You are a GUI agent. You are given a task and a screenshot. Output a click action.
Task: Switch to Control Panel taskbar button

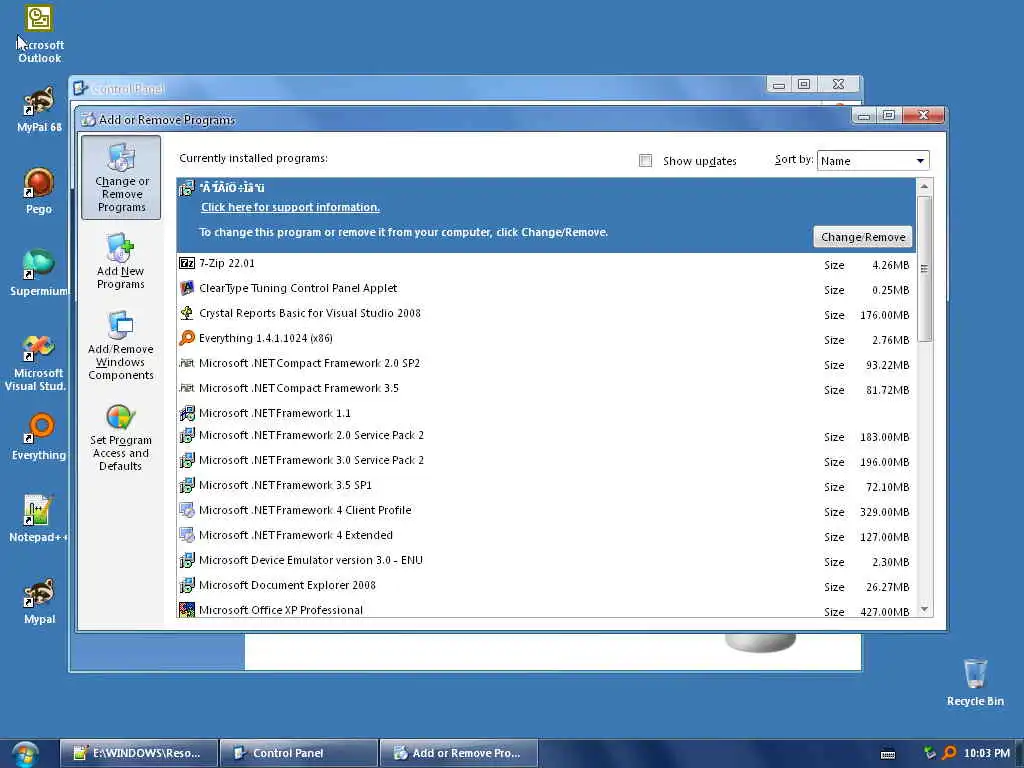tap(299, 753)
